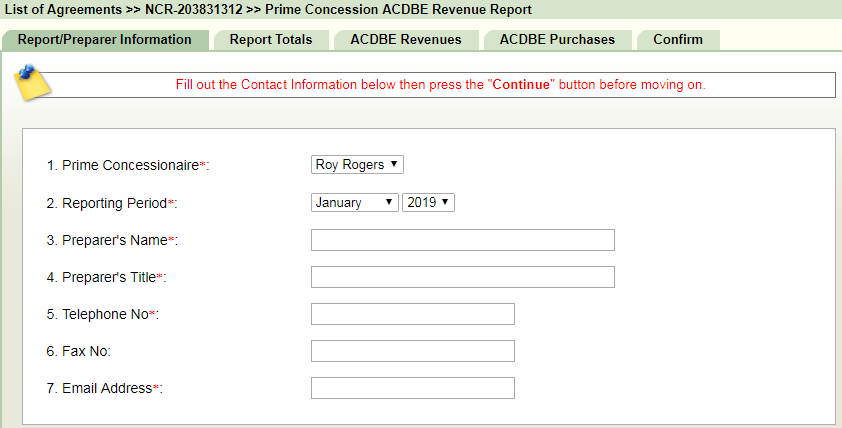Image resolution: width=842 pixels, height=428 pixels.
Task: Open the ACDBE Revenues tab
Action: pyautogui.click(x=405, y=40)
